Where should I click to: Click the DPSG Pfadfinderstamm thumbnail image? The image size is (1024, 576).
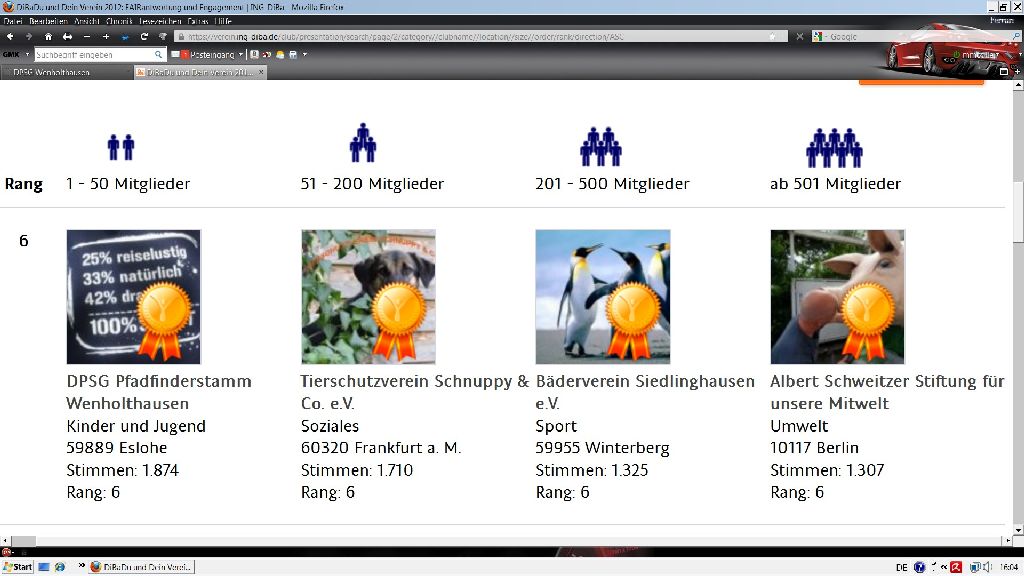coord(133,296)
